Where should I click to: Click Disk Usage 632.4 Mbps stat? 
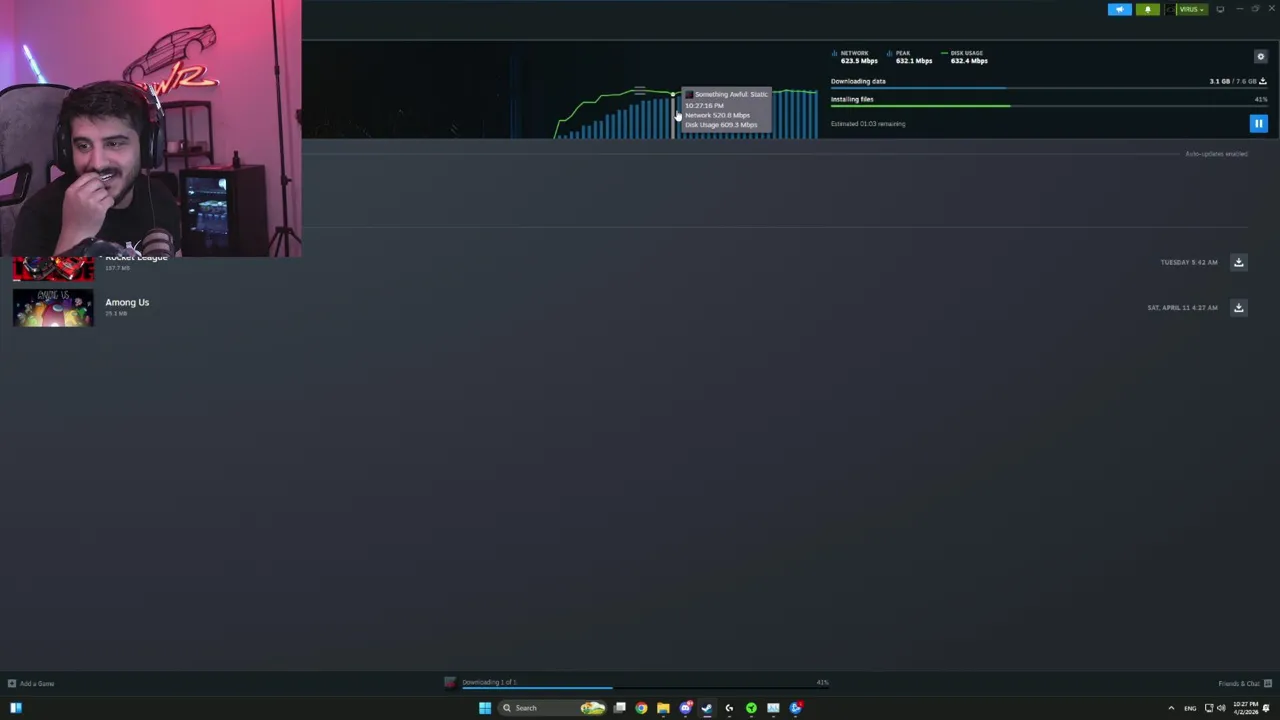pyautogui.click(x=966, y=57)
